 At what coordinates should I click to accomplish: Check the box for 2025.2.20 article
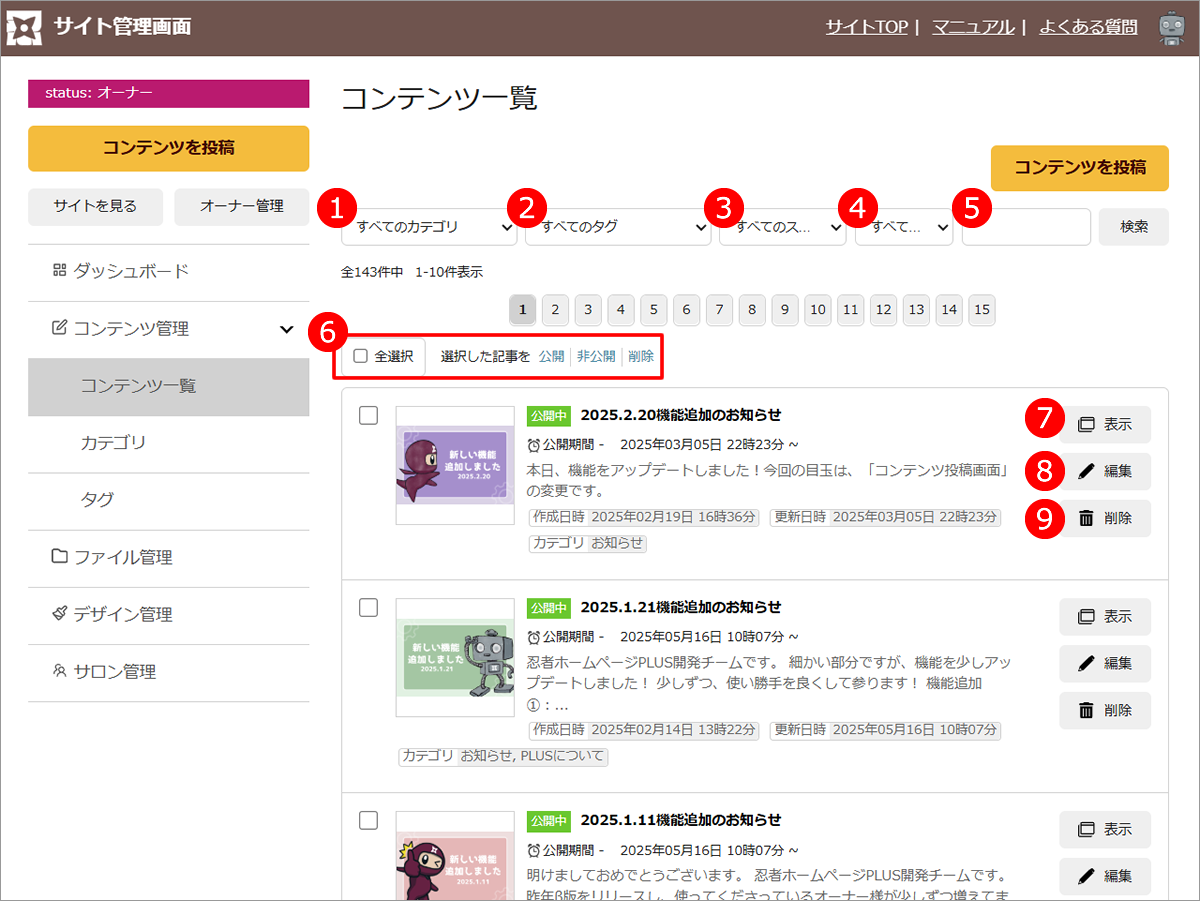coord(368,416)
